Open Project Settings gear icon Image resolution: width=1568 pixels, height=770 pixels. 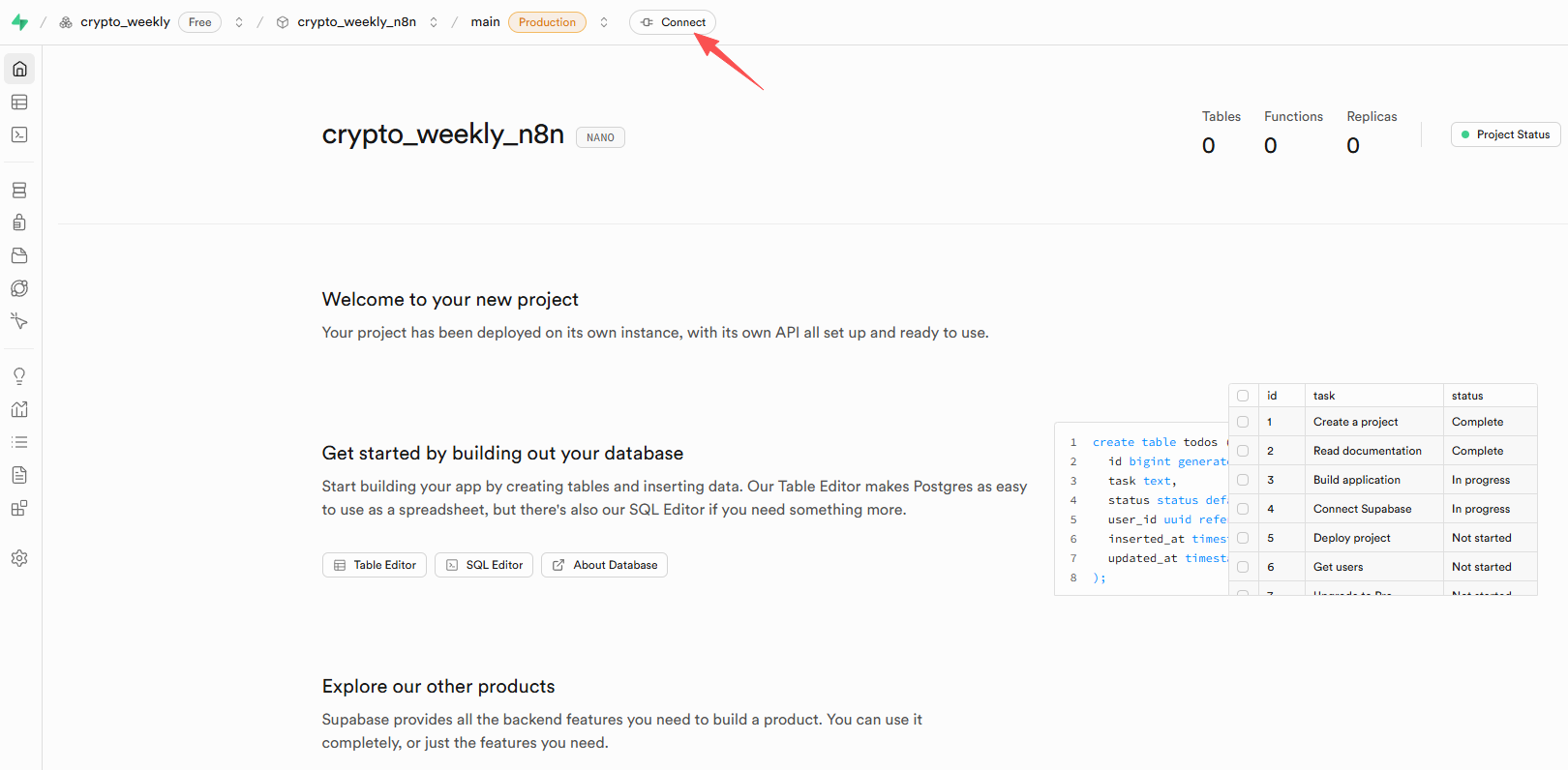tap(19, 558)
